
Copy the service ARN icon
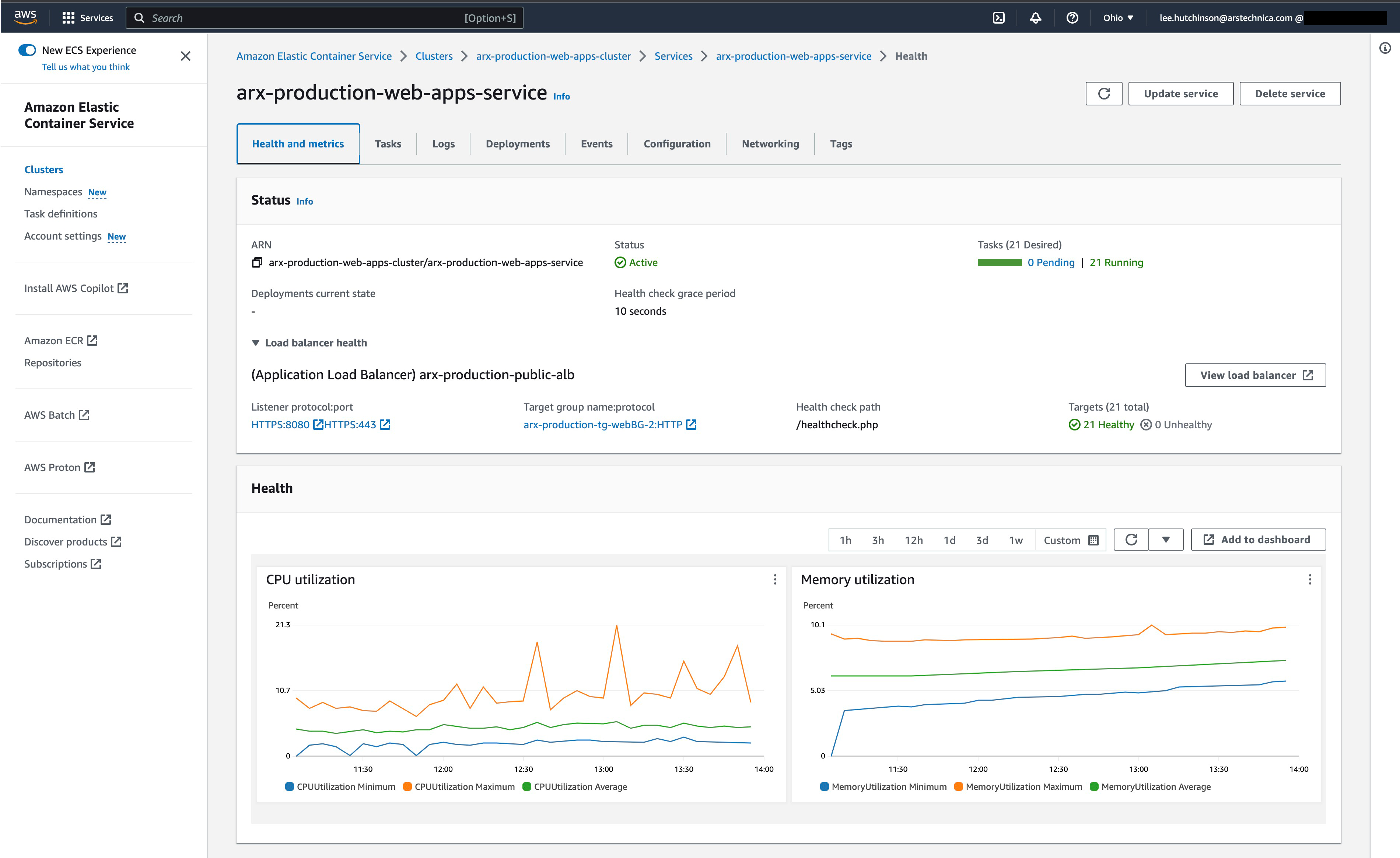tap(257, 262)
